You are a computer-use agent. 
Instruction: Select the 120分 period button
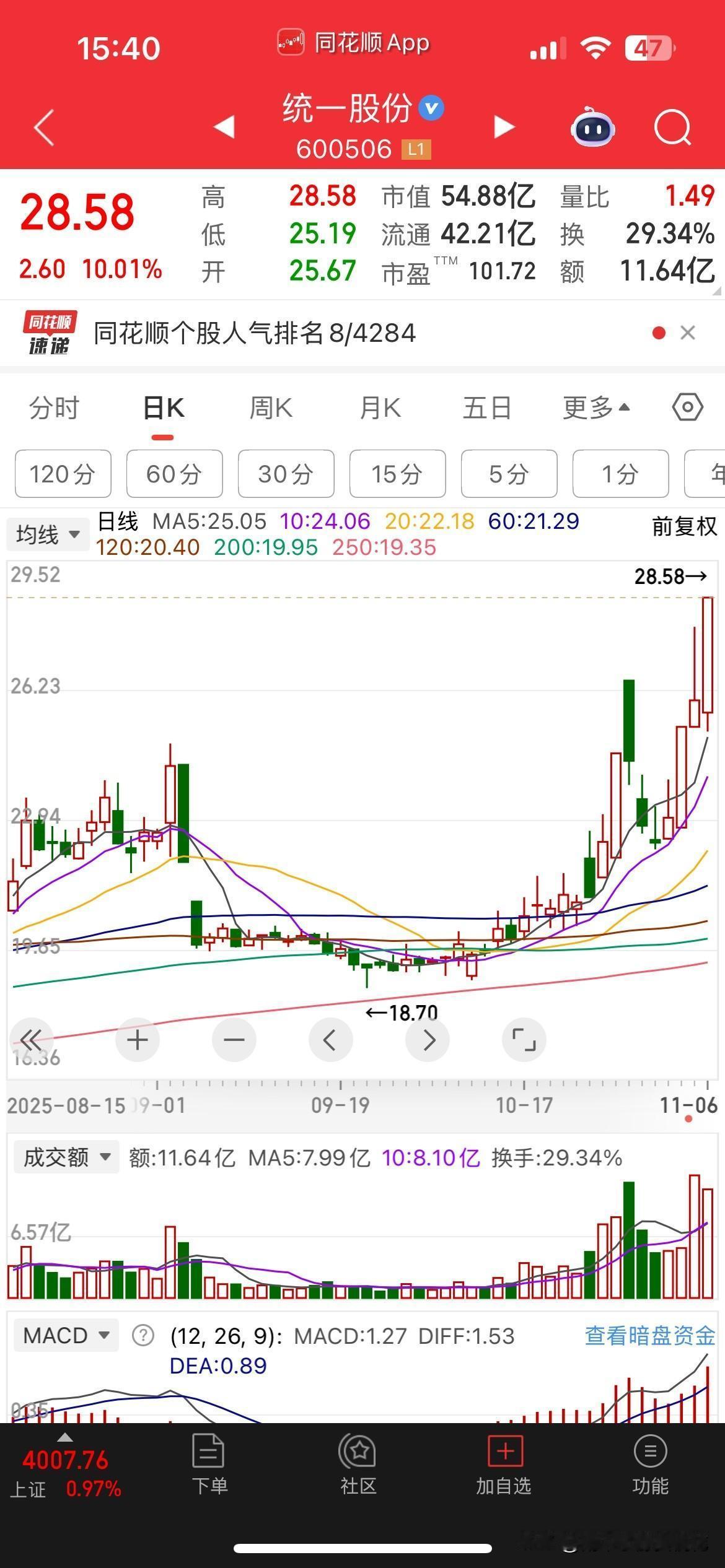pos(63,474)
